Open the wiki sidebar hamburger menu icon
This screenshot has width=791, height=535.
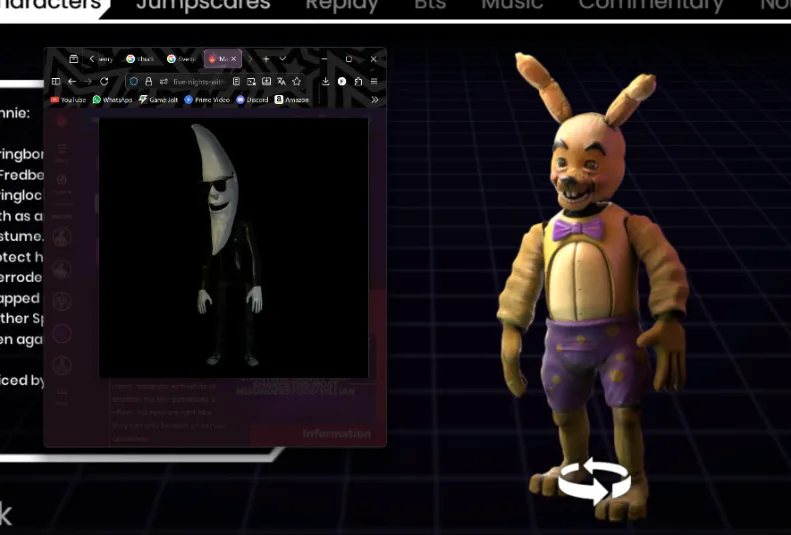pos(62,149)
